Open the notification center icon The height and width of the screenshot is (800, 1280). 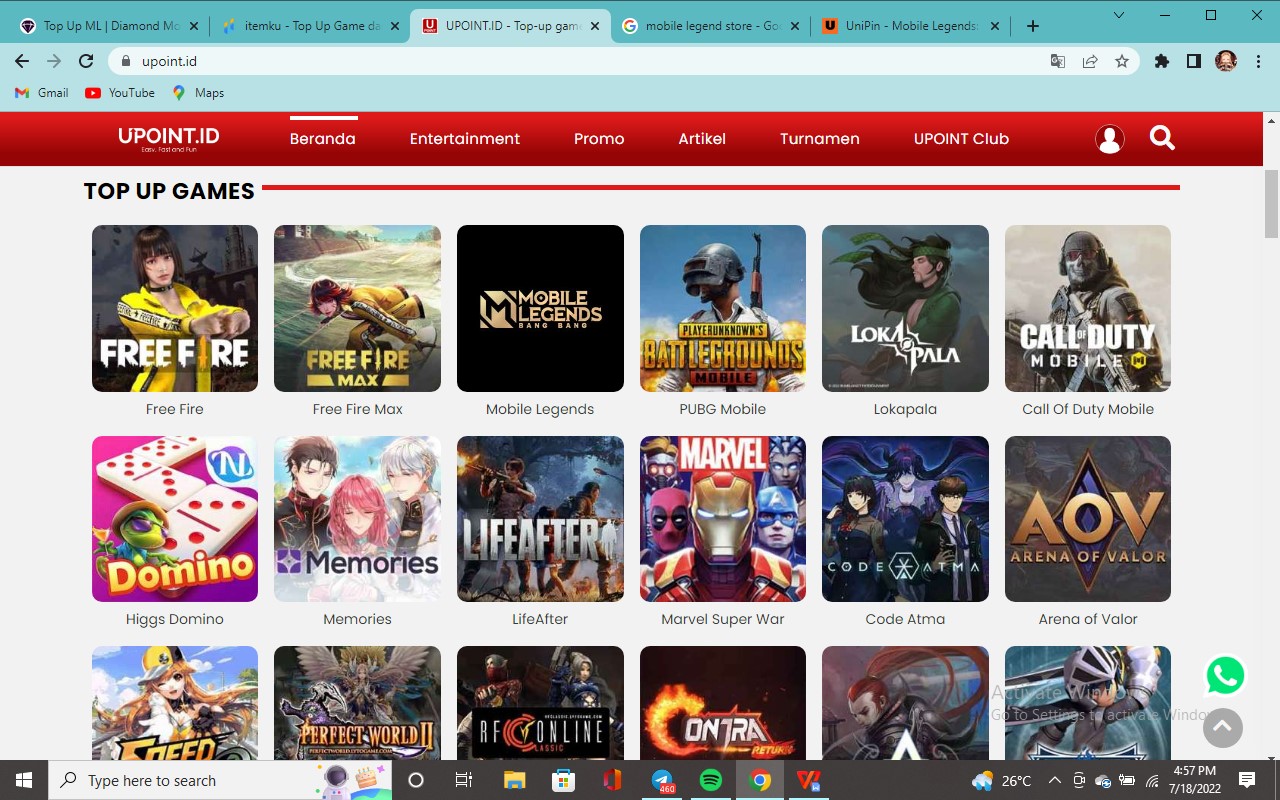pyautogui.click(x=1247, y=780)
